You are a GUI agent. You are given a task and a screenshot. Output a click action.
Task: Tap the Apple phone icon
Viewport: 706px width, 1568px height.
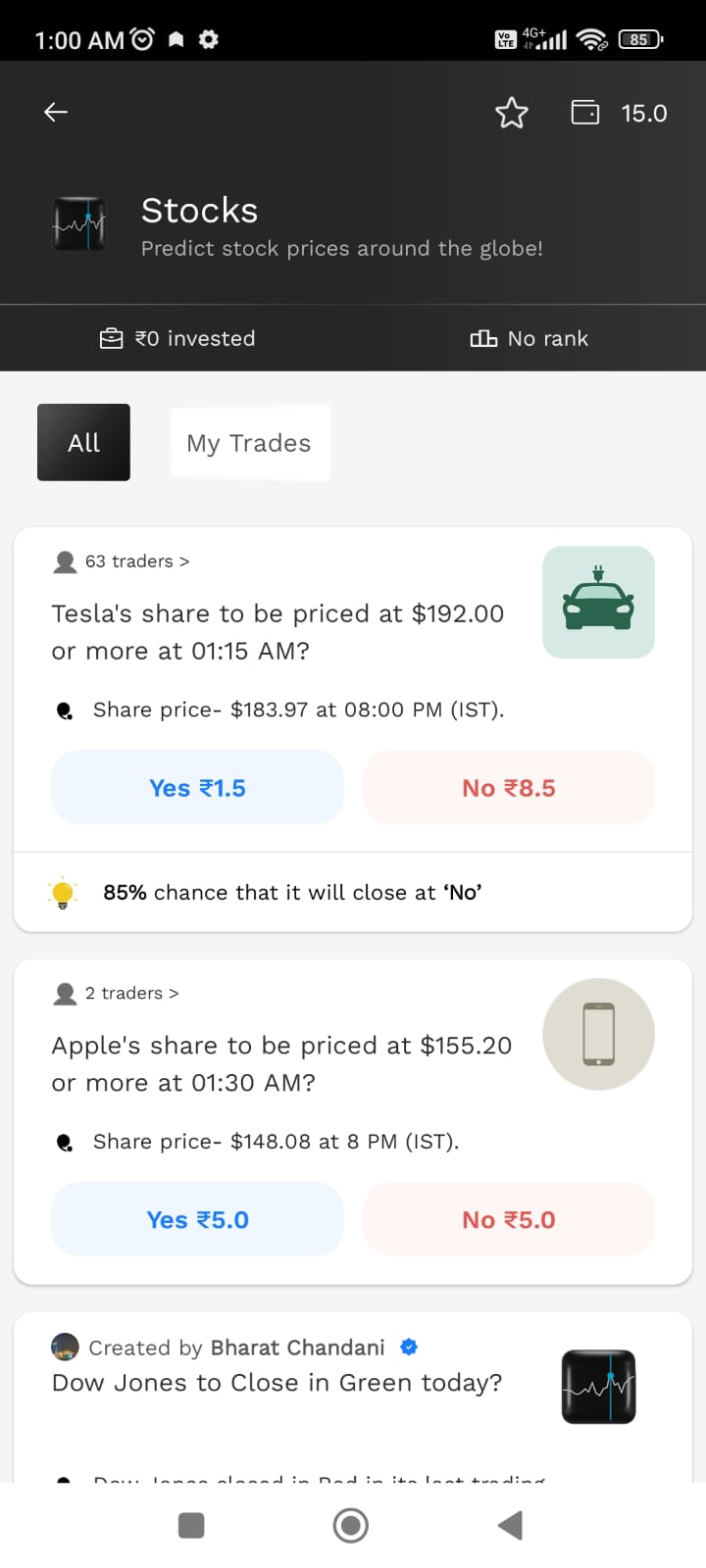[x=598, y=1034]
